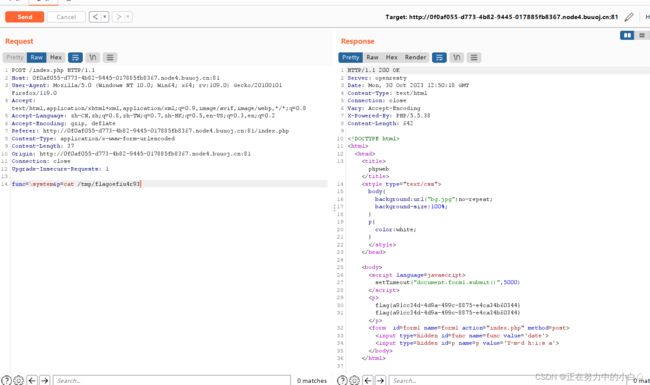Image resolution: width=650 pixels, height=385 pixels.
Task: Open the history forward dropdown arrow
Action: point(128,17)
